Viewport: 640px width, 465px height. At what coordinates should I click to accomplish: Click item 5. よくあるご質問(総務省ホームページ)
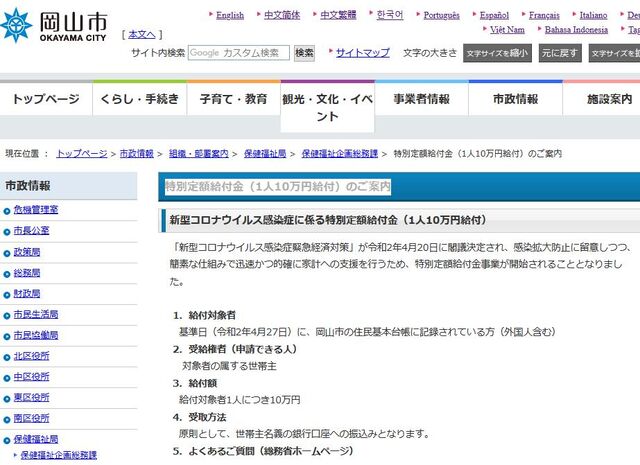[x=263, y=451]
